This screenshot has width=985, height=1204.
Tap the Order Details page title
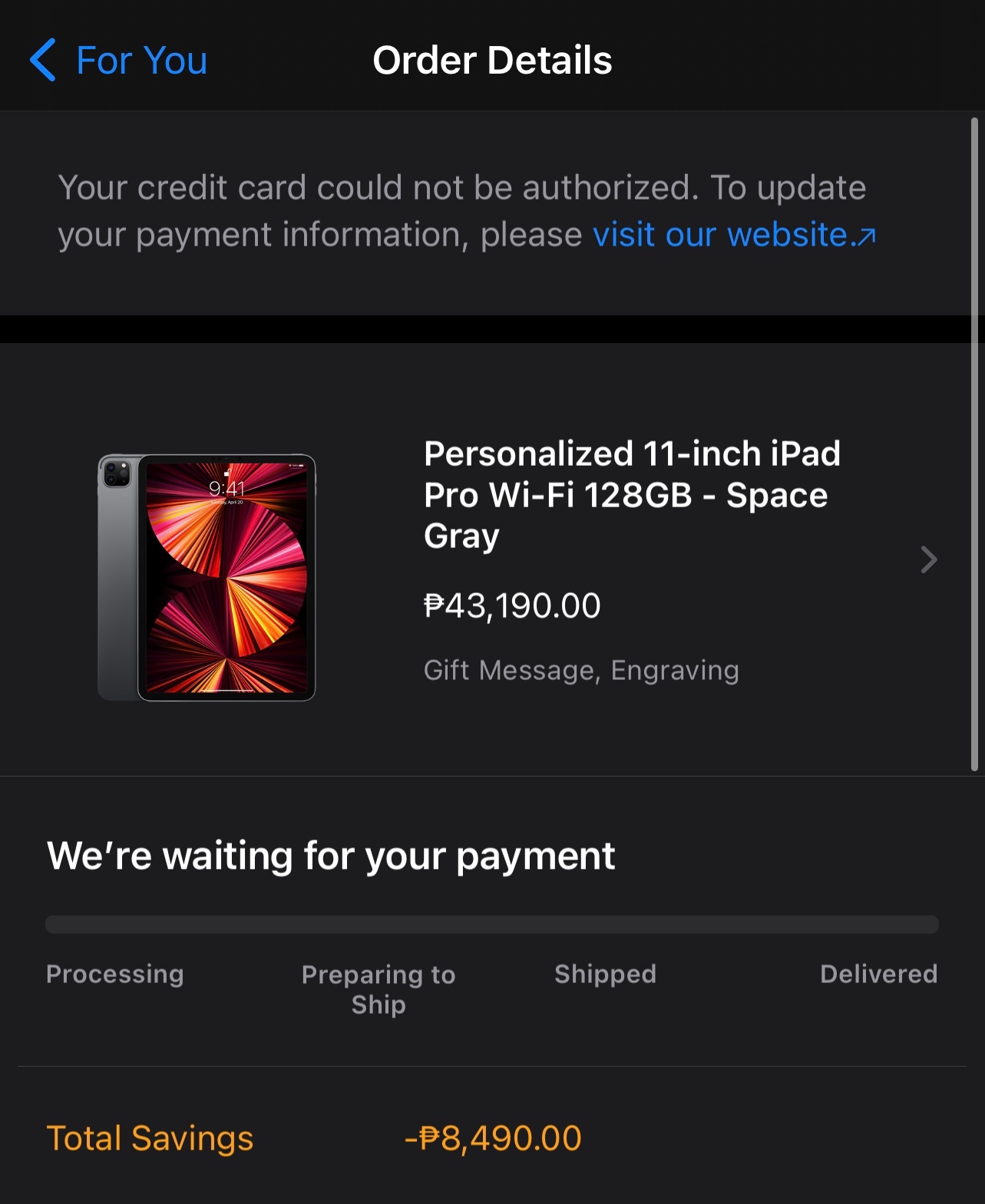[x=492, y=61]
